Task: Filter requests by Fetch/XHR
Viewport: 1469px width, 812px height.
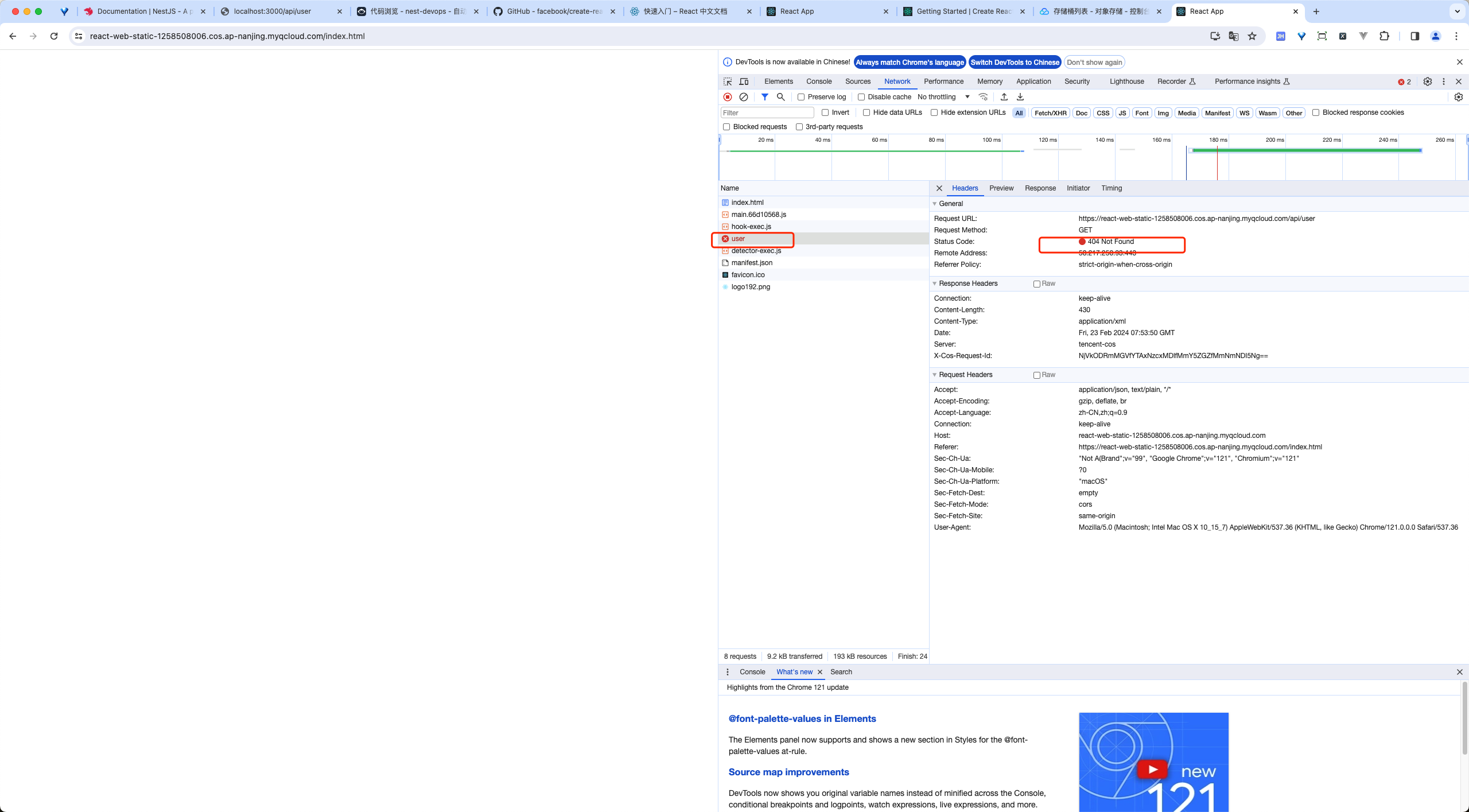Action: 1050,113
